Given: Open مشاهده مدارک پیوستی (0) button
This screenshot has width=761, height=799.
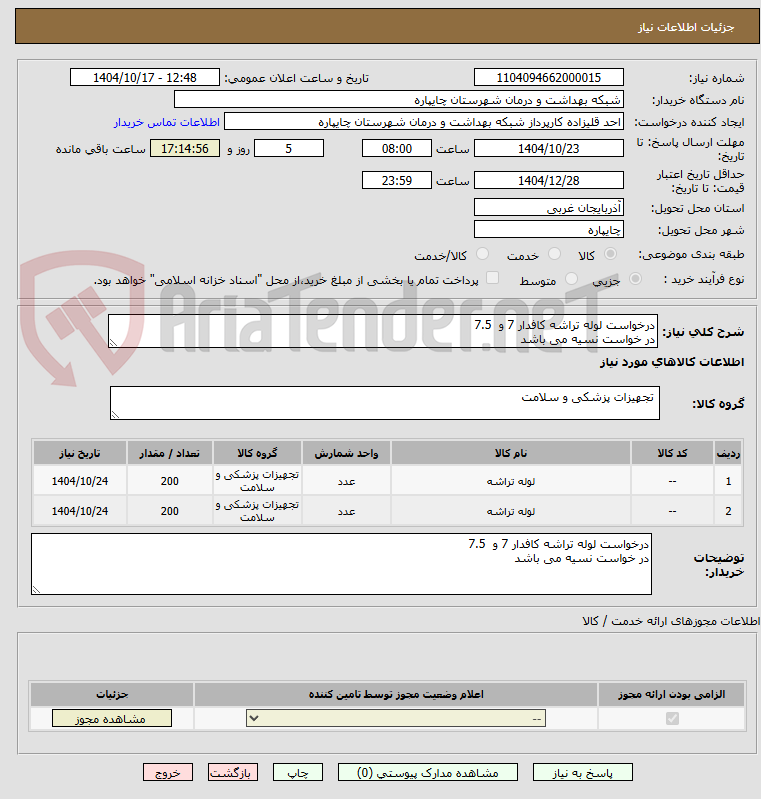Looking at the screenshot, I should [x=428, y=773].
